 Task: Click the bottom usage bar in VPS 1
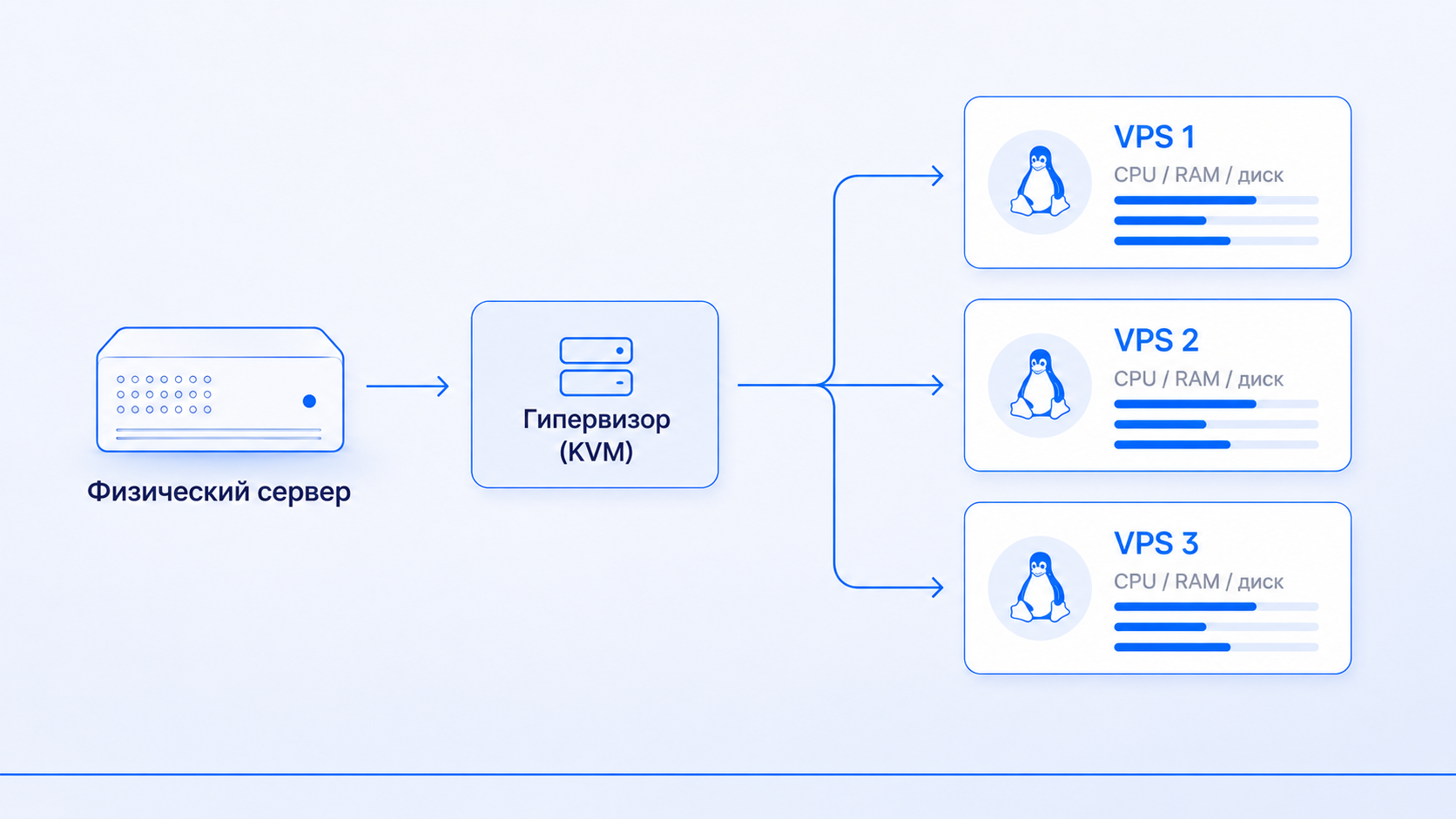pyautogui.click(x=1217, y=241)
